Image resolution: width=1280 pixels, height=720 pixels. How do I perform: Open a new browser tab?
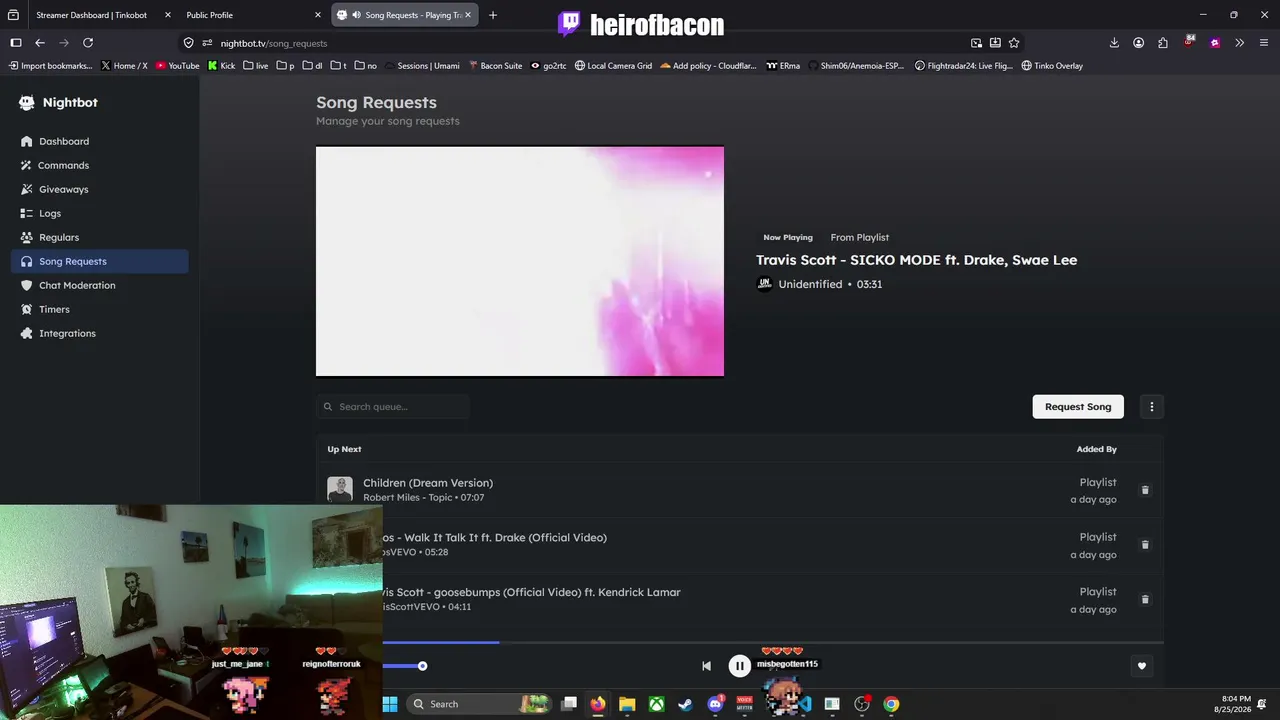pyautogui.click(x=493, y=15)
